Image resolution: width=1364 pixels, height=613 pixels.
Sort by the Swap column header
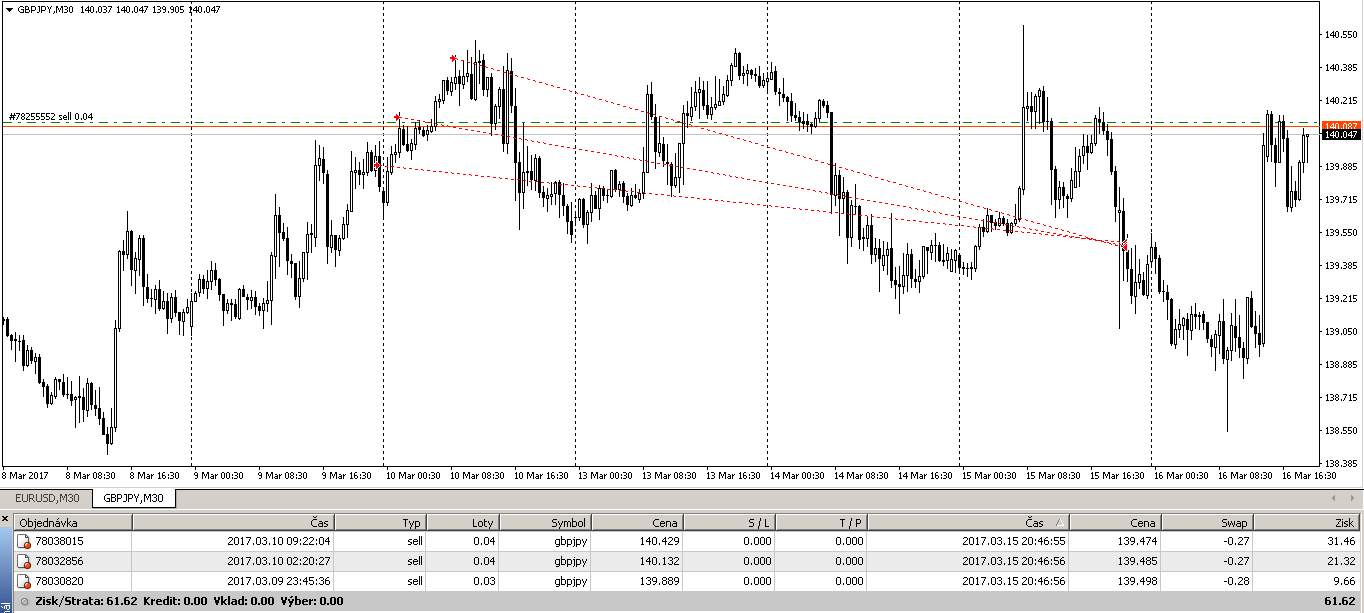point(1206,522)
